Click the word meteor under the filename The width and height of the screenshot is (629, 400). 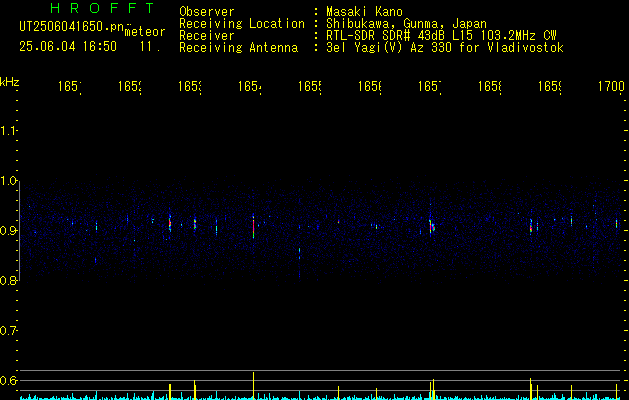coord(145,32)
